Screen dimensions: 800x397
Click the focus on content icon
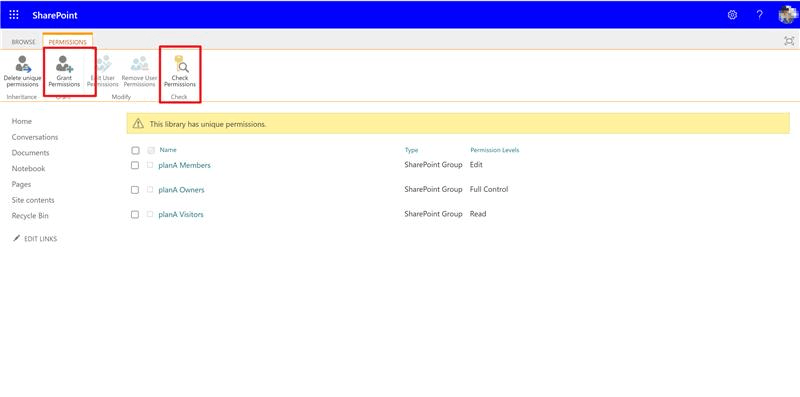pyautogui.click(x=789, y=41)
